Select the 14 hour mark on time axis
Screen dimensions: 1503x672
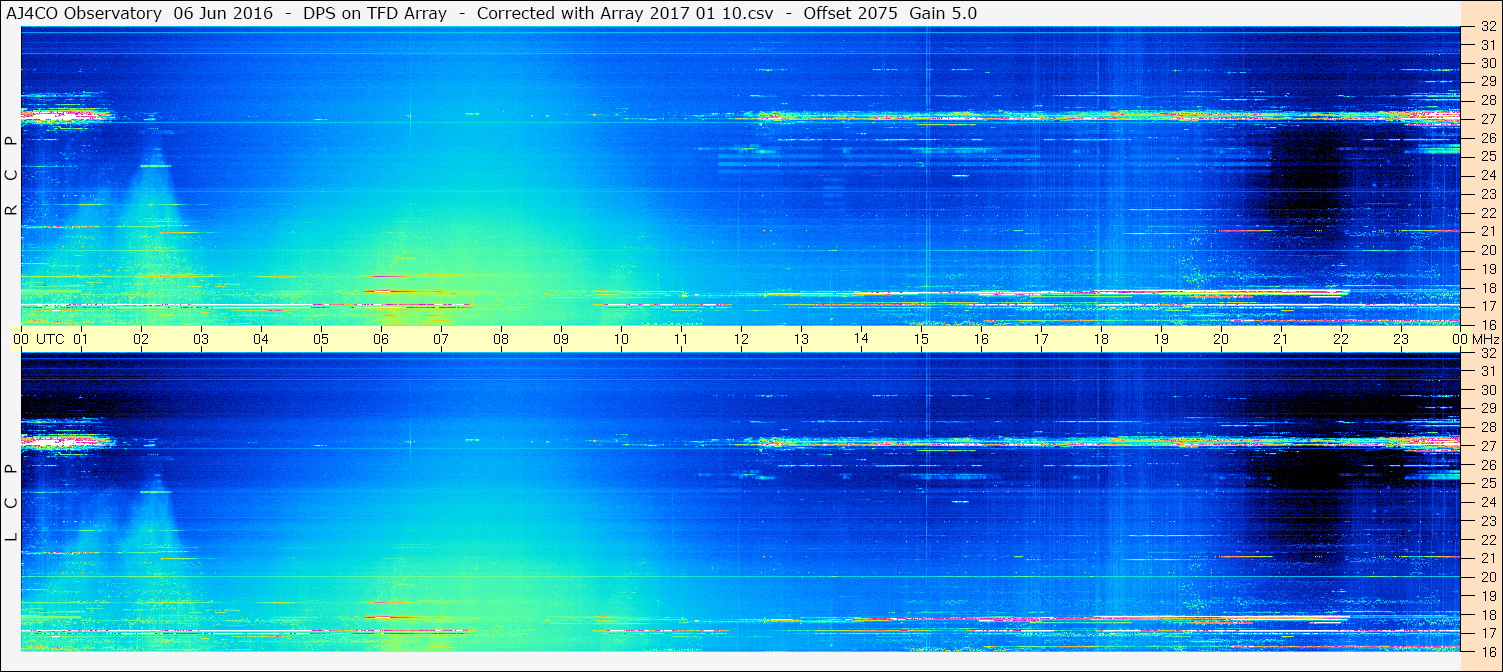pyautogui.click(x=861, y=338)
